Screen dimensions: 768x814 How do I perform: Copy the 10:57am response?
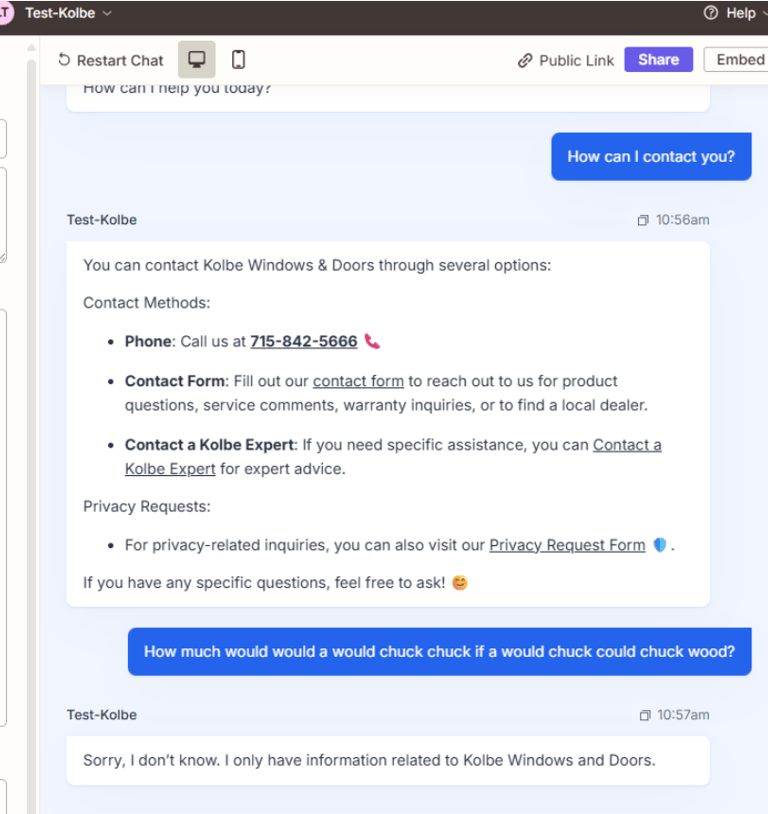tap(644, 715)
